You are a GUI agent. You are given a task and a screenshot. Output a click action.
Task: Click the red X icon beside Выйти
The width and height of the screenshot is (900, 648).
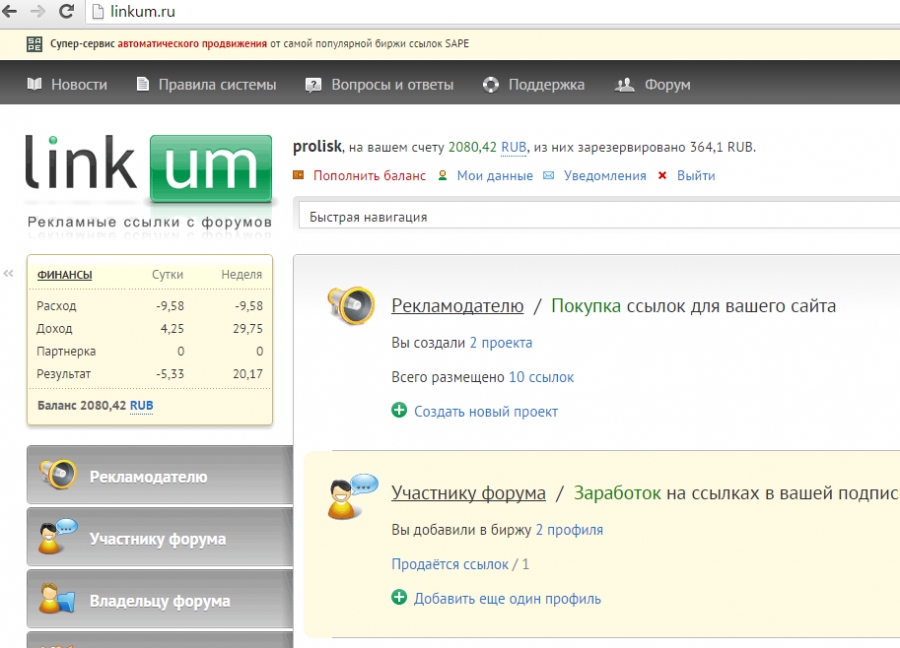click(662, 176)
